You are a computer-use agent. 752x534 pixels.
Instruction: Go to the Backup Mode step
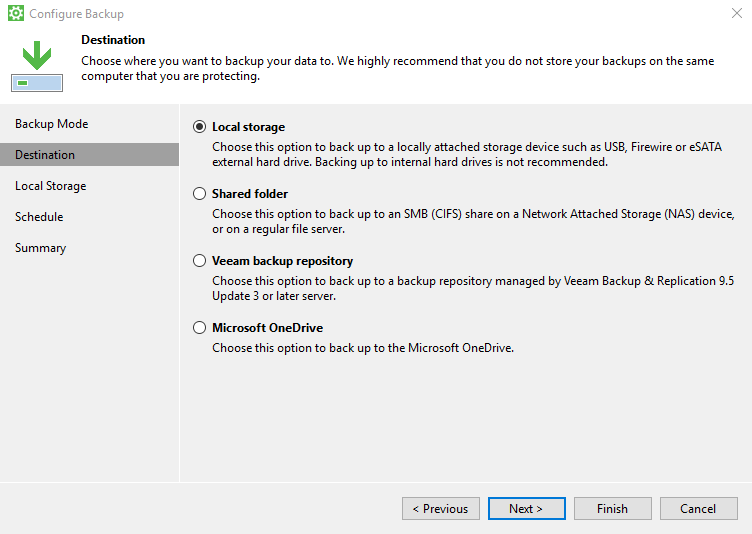pos(52,124)
